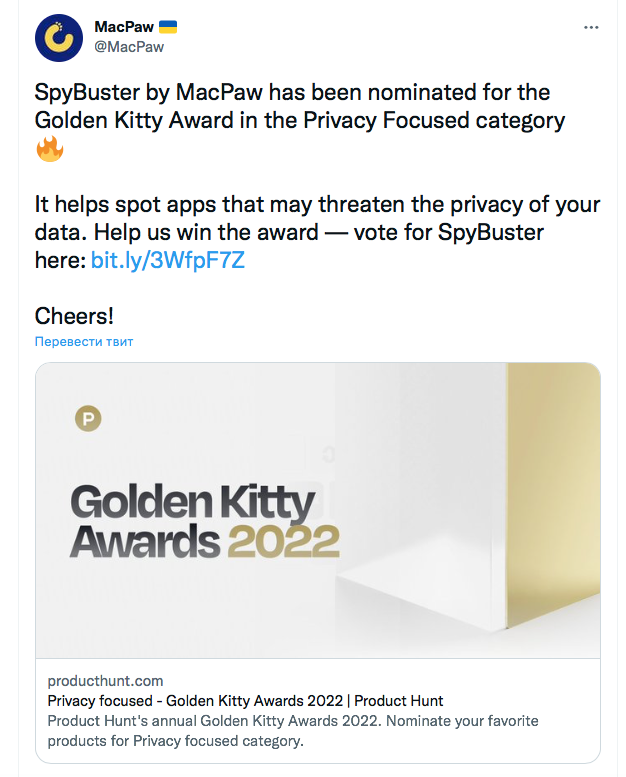Click the producthunt.com domain label

105,681
